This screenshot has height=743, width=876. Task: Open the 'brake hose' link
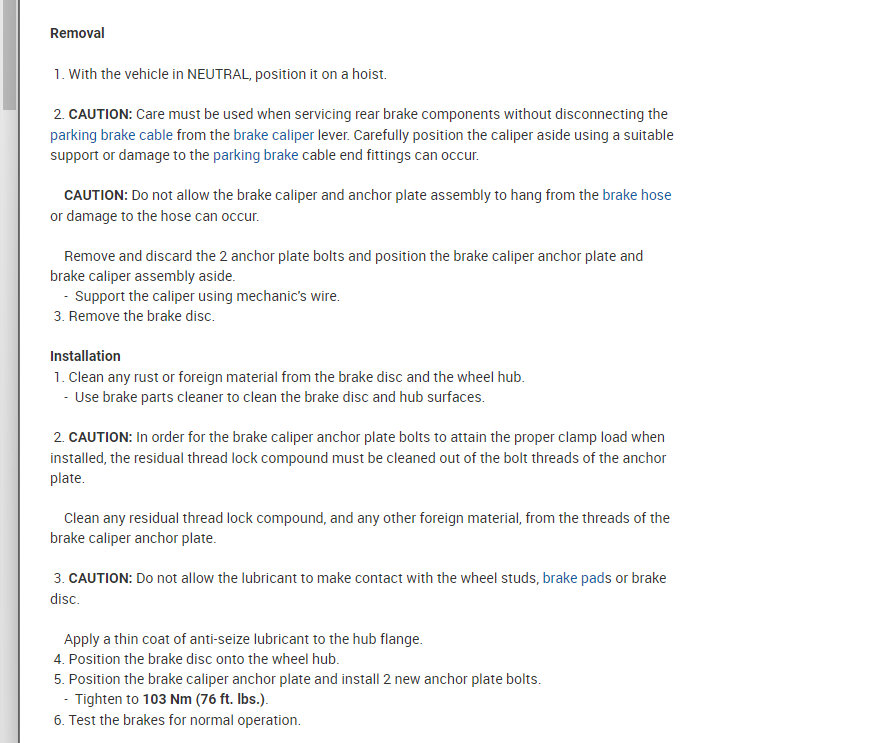(x=636, y=195)
